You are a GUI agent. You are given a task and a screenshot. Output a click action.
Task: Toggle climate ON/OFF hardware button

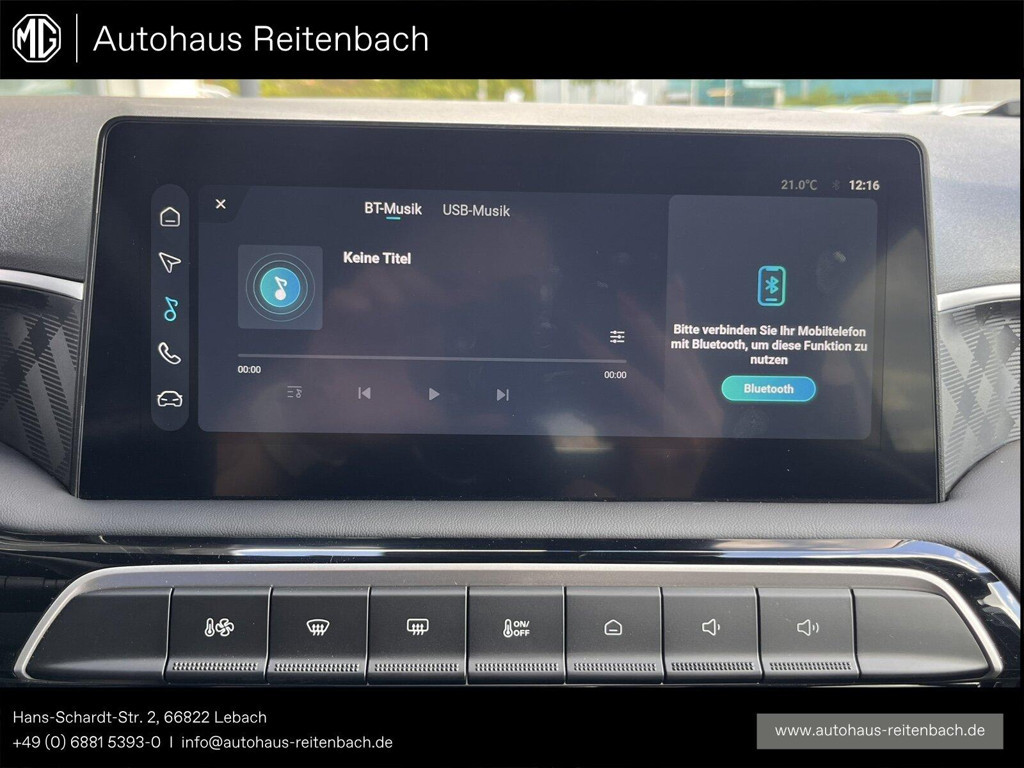tap(516, 628)
